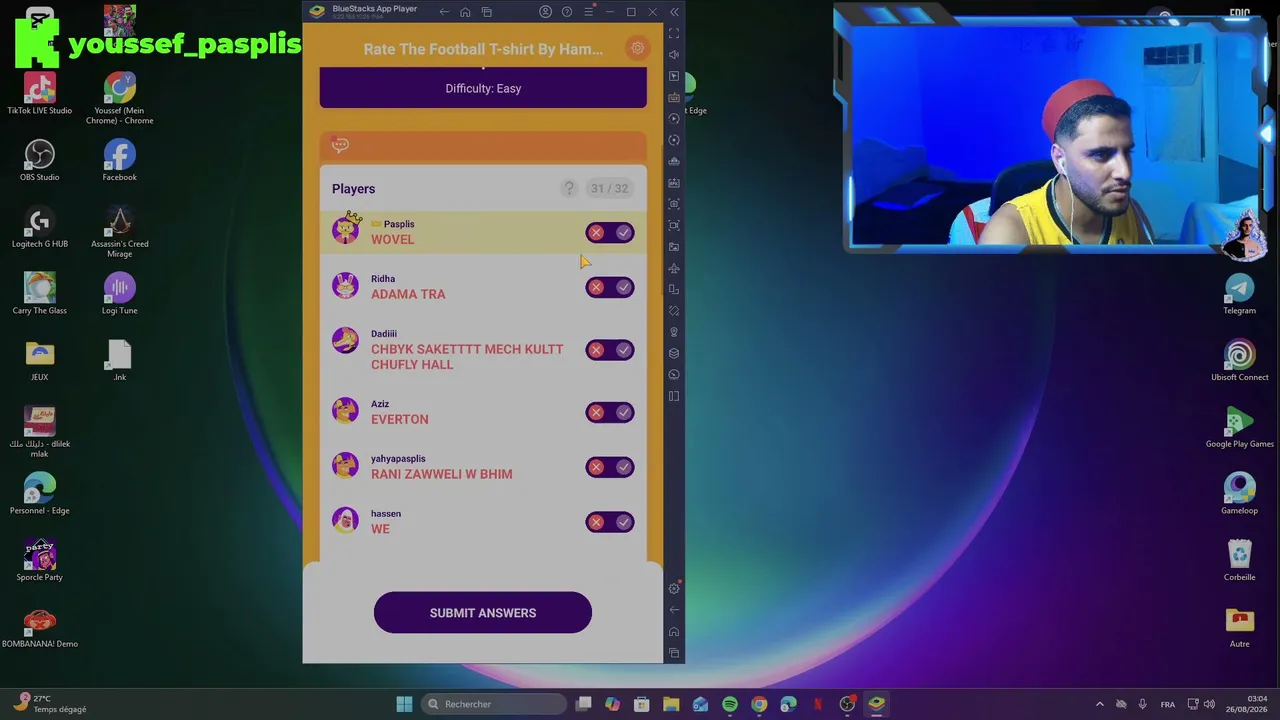Open the game settings gear icon

(637, 48)
